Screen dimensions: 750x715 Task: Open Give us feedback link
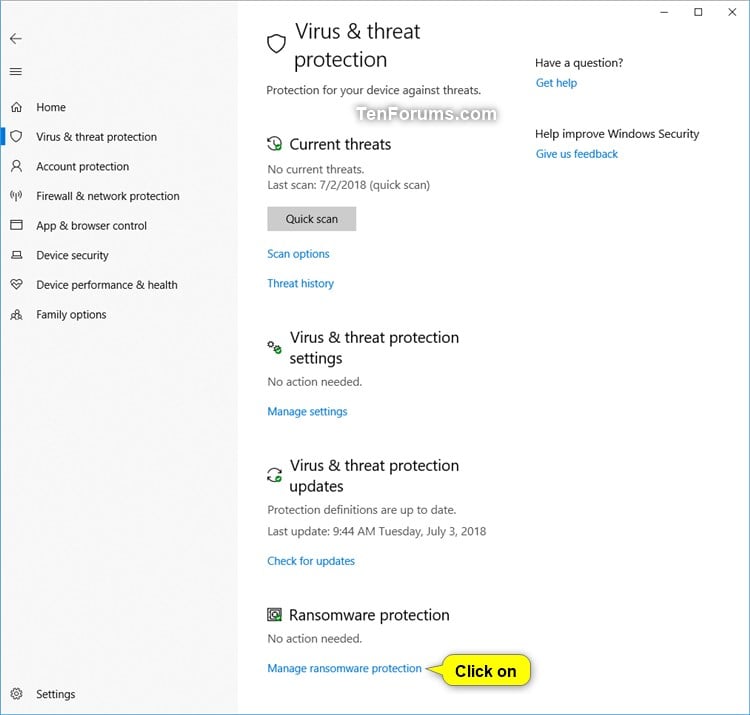[576, 154]
